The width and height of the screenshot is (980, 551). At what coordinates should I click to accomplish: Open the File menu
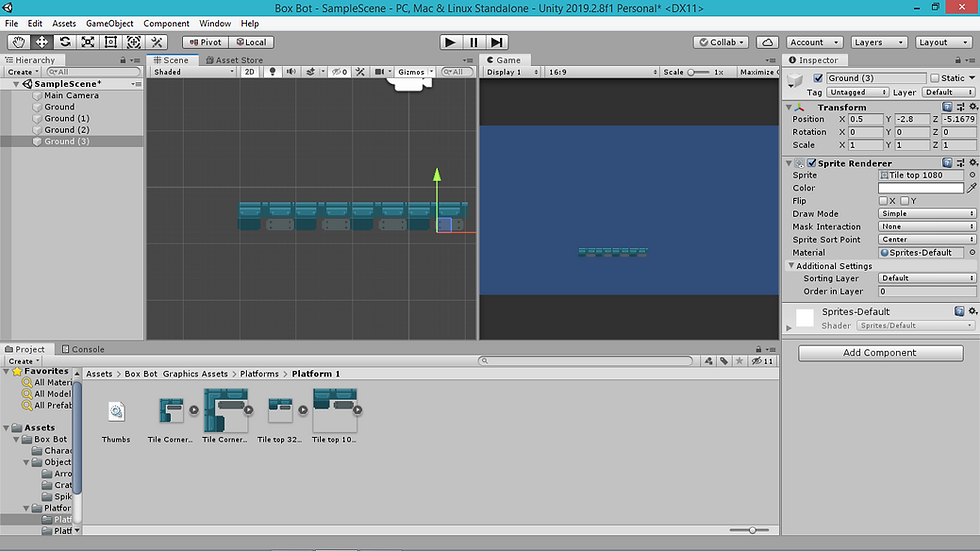11,23
